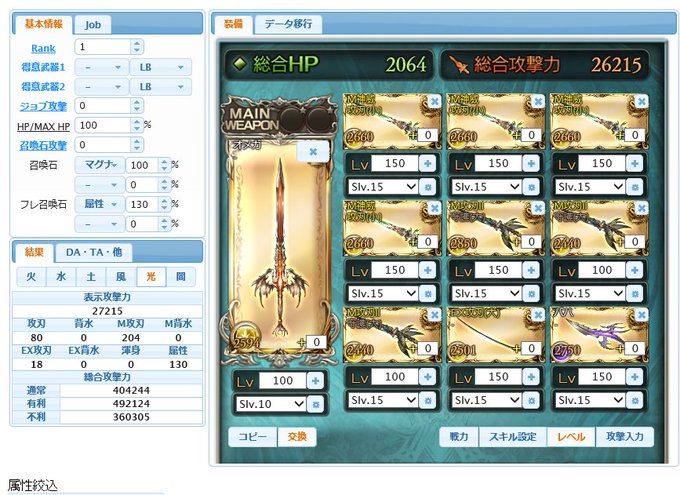680x495 pixels.
Task: Open main weapon Slv.10 dropdown
Action: pyautogui.click(x=271, y=404)
